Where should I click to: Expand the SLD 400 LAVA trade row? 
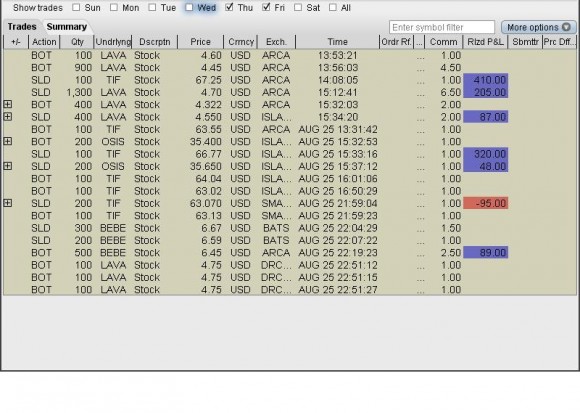pos(7,117)
